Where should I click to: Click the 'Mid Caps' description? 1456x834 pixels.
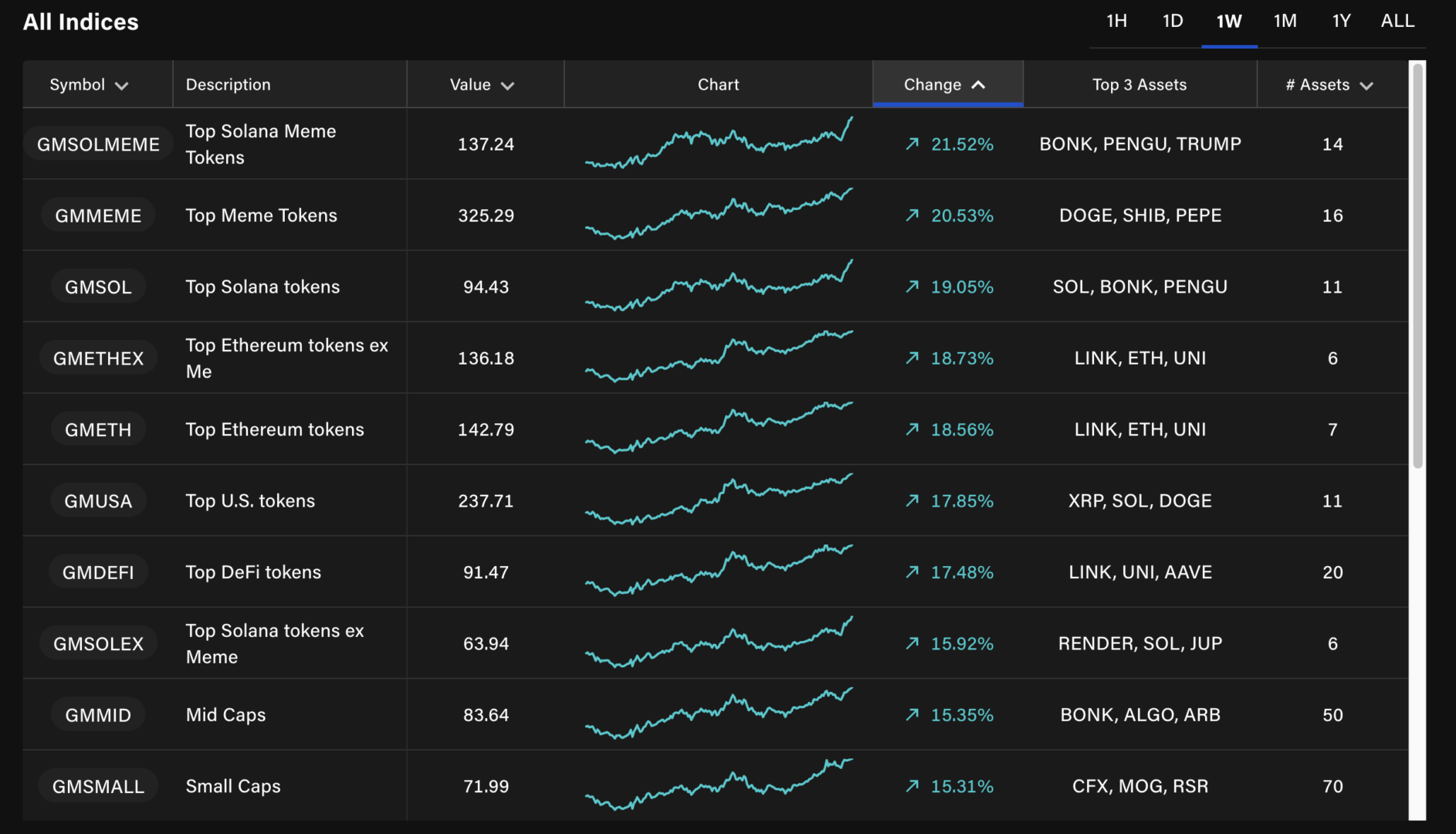225,715
